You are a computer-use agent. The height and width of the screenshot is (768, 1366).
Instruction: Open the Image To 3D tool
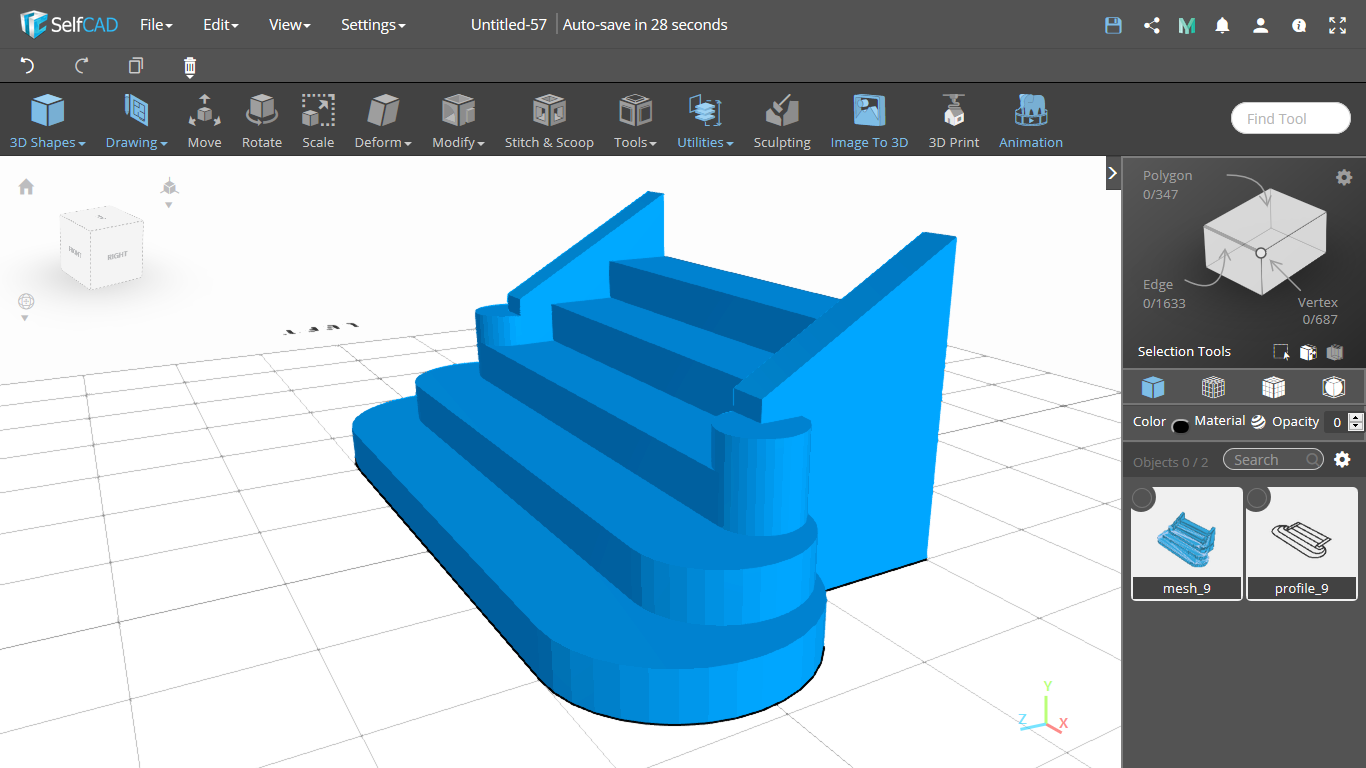869,121
